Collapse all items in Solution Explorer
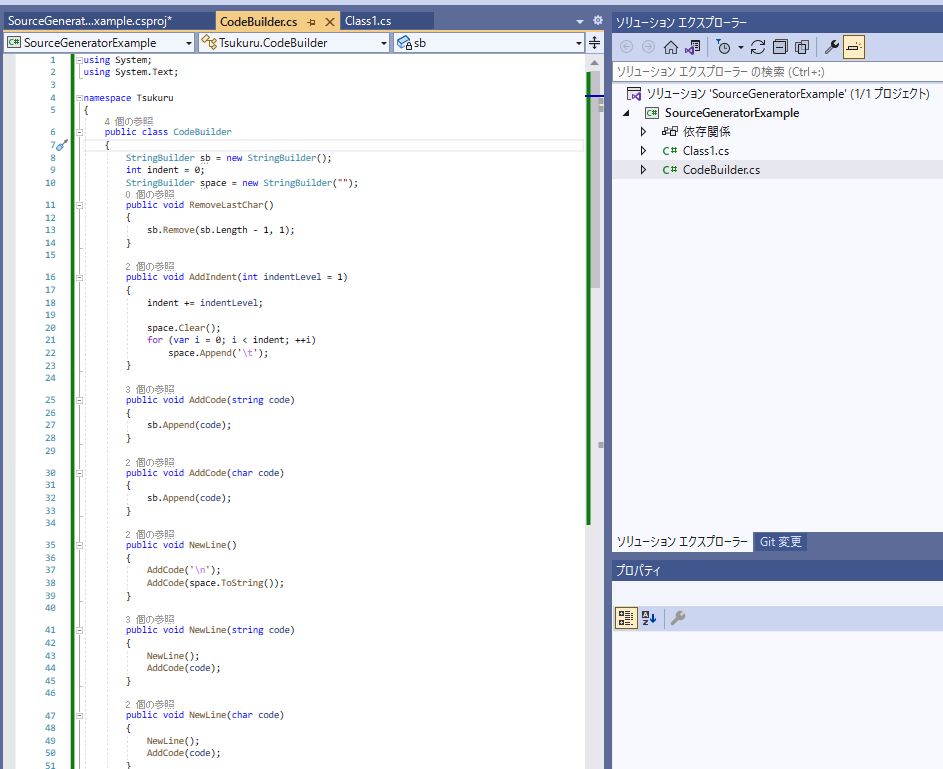The width and height of the screenshot is (943, 769). tap(781, 48)
